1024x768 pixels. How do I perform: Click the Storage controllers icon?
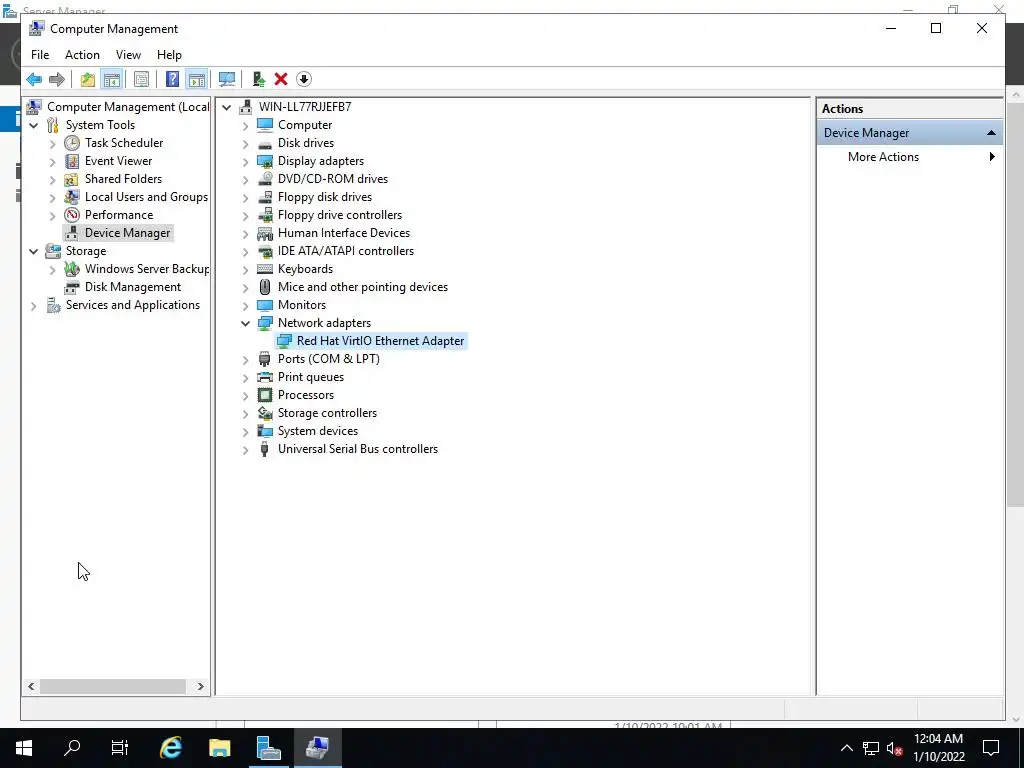point(264,413)
